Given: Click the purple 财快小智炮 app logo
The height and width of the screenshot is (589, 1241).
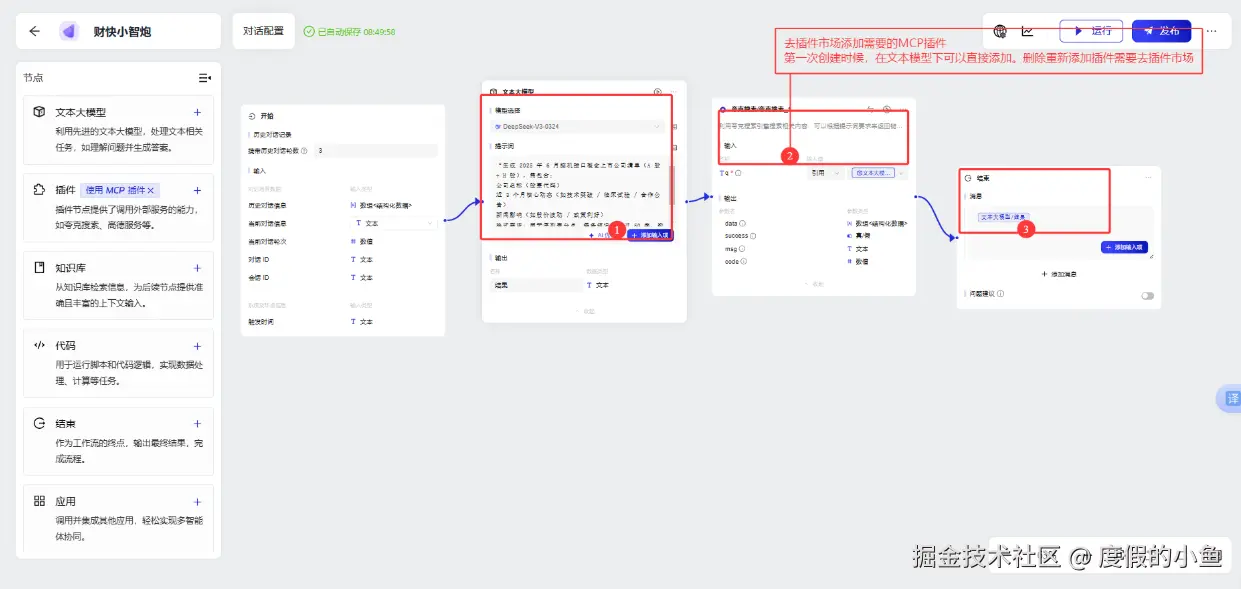Looking at the screenshot, I should [69, 31].
